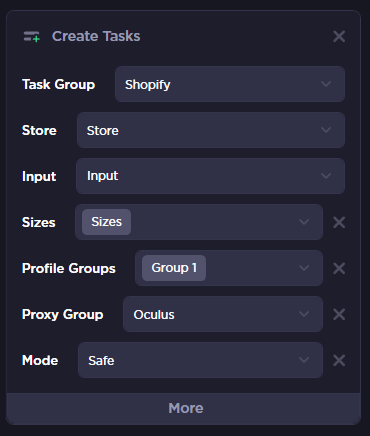Click the Store selection field
The height and width of the screenshot is (436, 370).
[x=211, y=130]
